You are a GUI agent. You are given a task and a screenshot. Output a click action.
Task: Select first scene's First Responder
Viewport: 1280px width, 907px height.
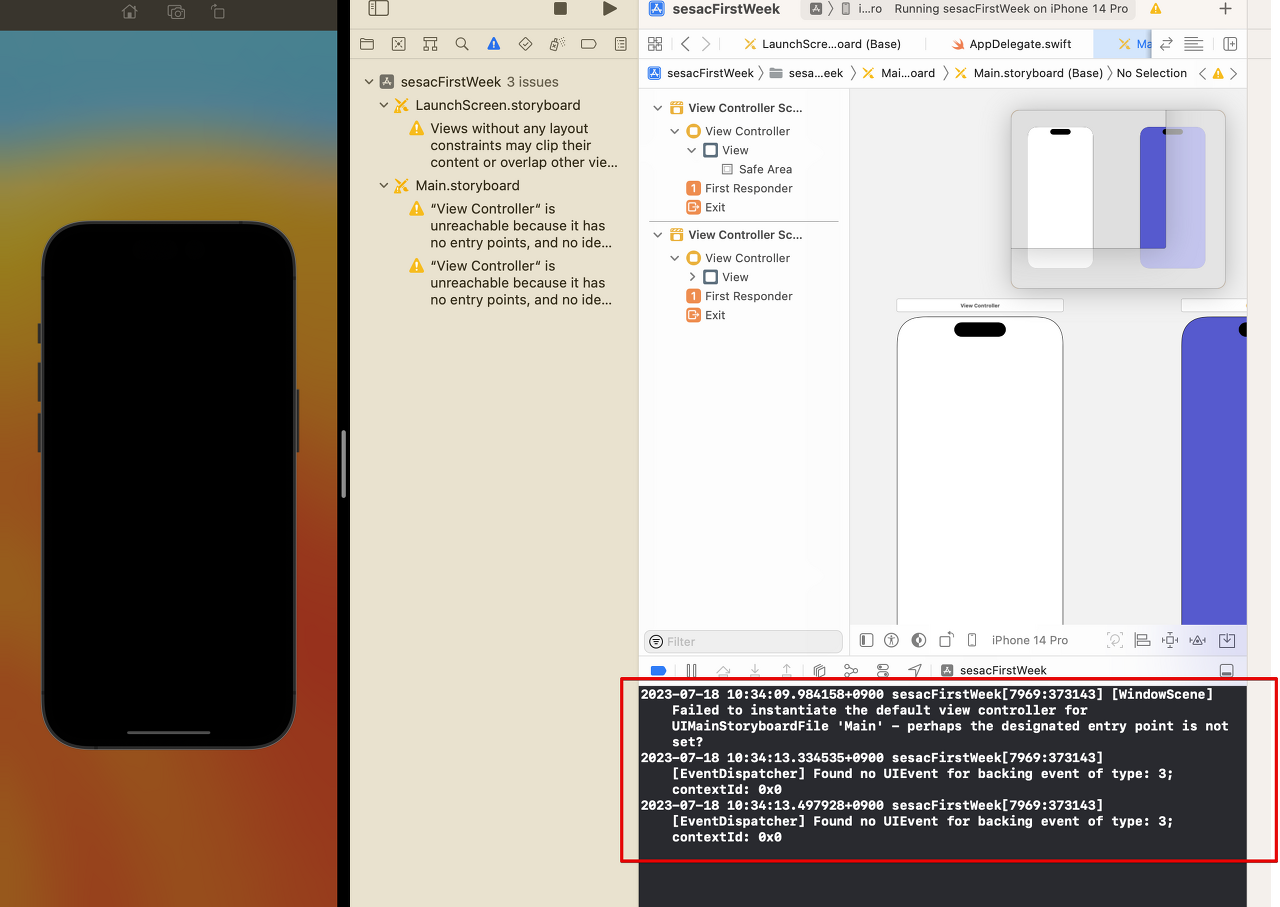[739, 188]
